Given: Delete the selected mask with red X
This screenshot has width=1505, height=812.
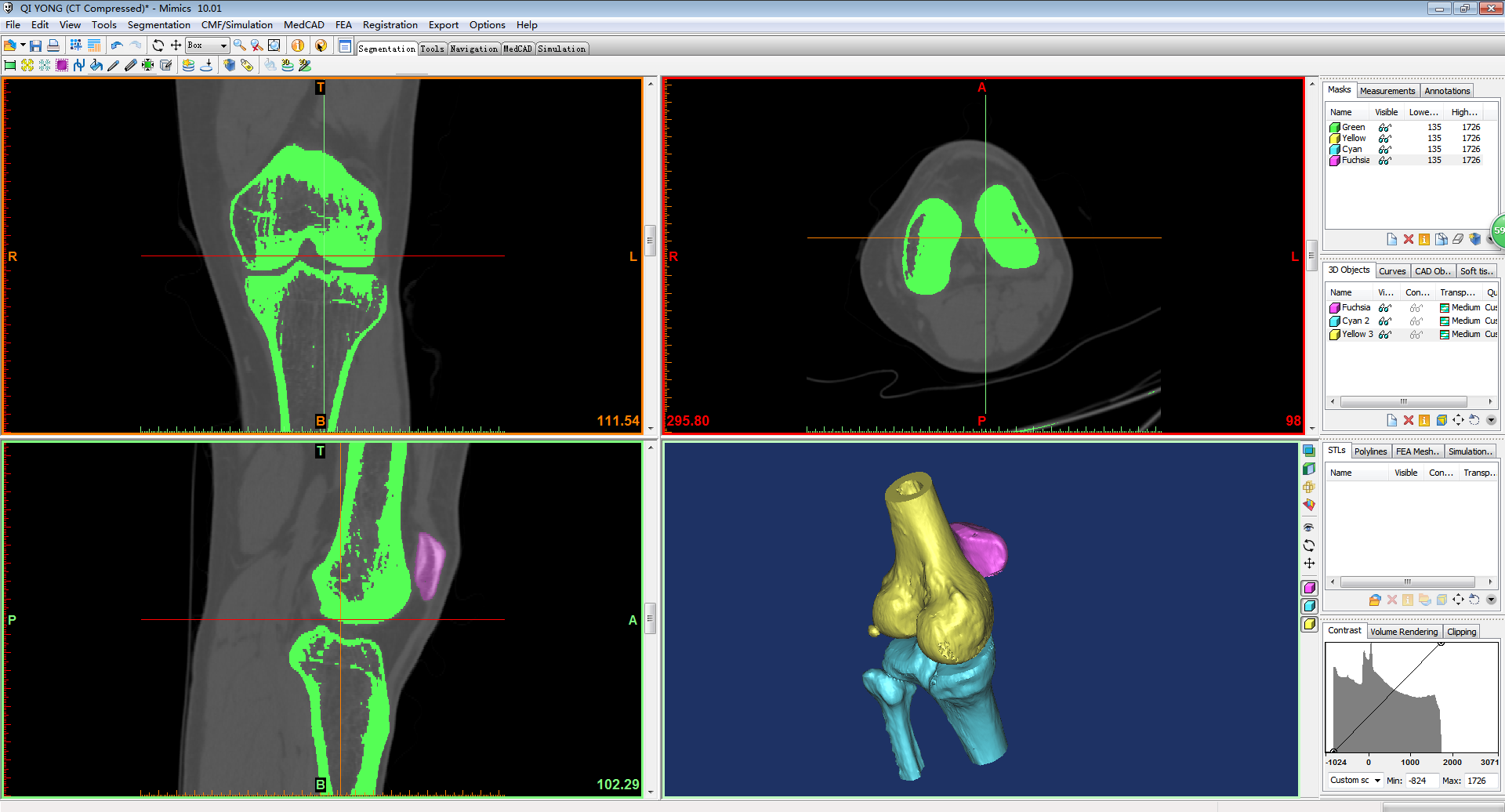Looking at the screenshot, I should [x=1408, y=239].
